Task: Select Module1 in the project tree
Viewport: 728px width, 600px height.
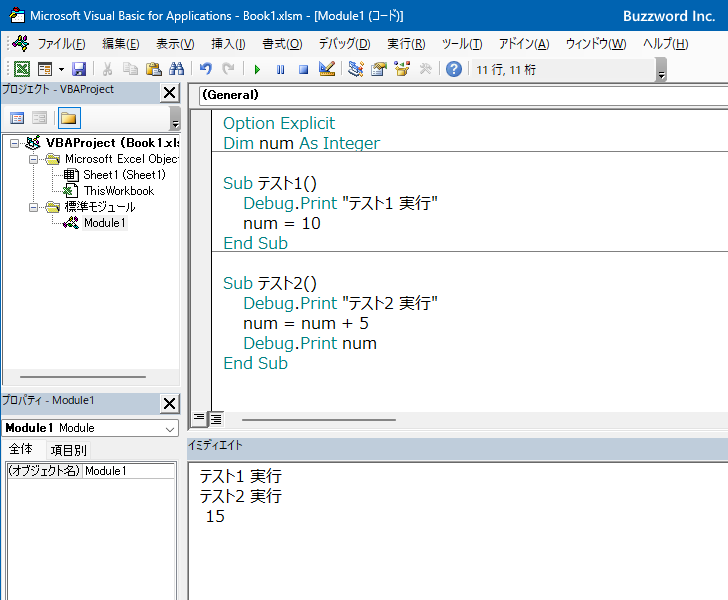Action: 104,223
